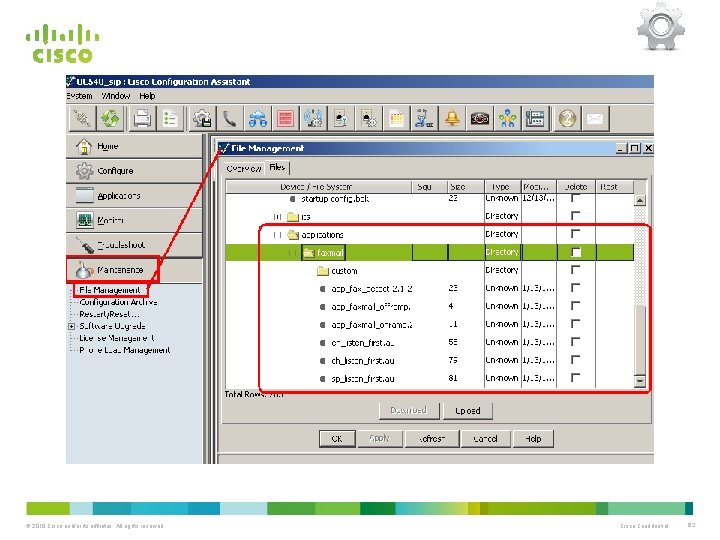Switch to the Overview tab
720x540 pixels.
[244, 169]
